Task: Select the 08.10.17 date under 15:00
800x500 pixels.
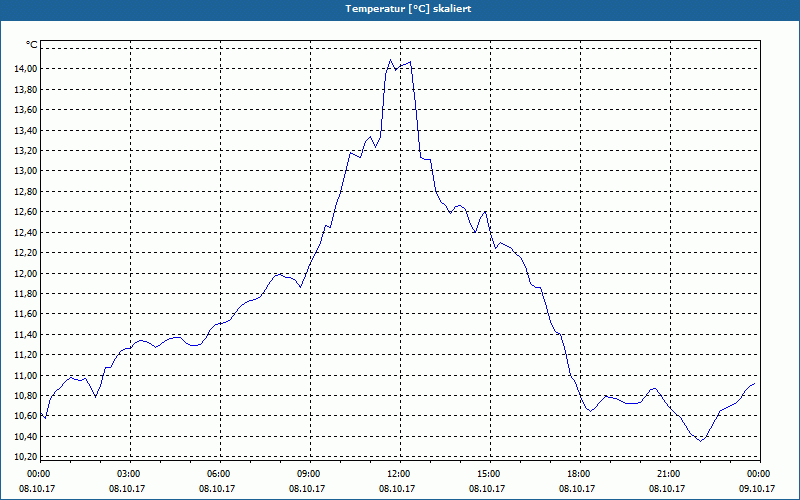Action: point(486,488)
